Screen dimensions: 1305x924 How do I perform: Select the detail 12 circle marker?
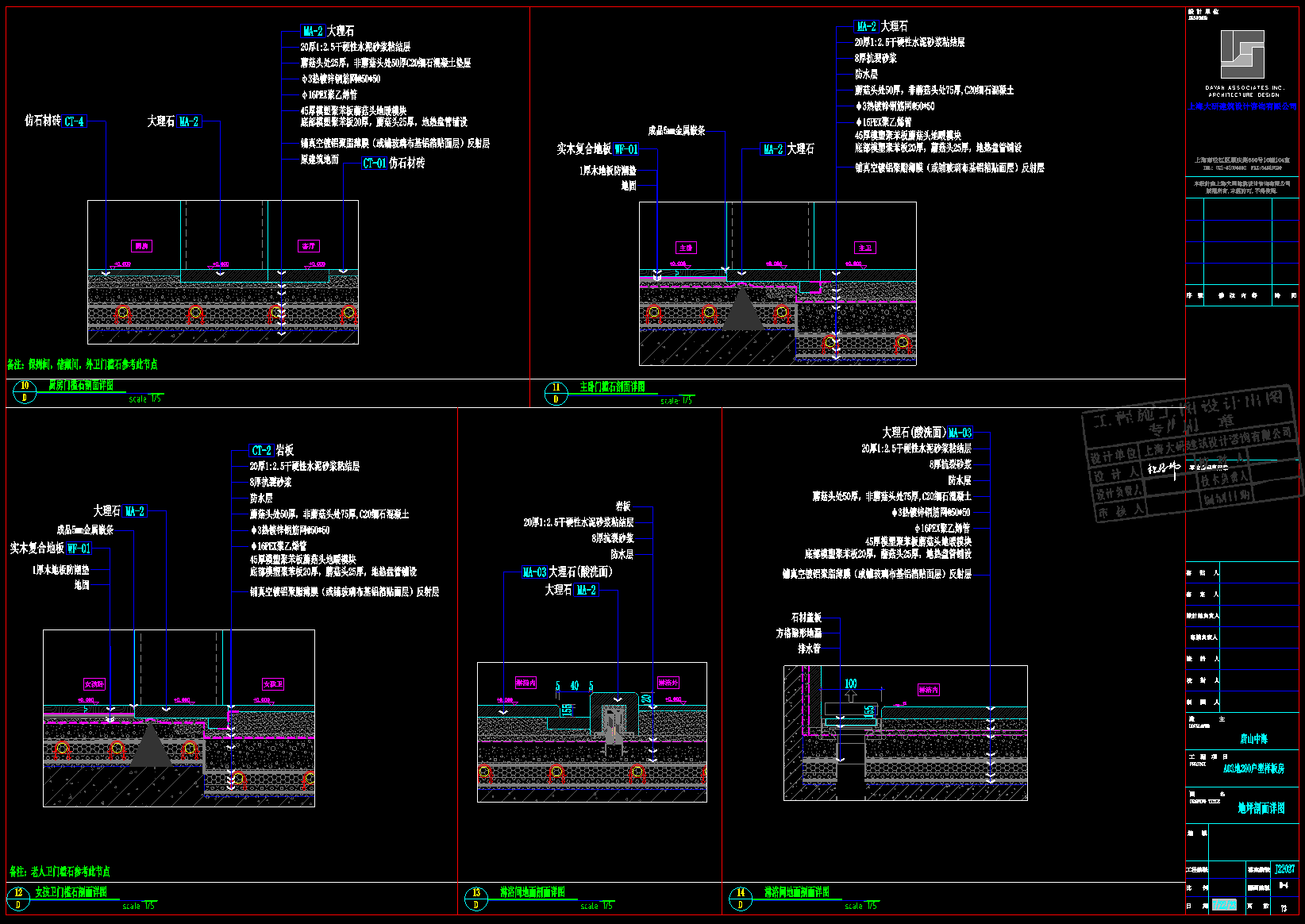click(18, 899)
